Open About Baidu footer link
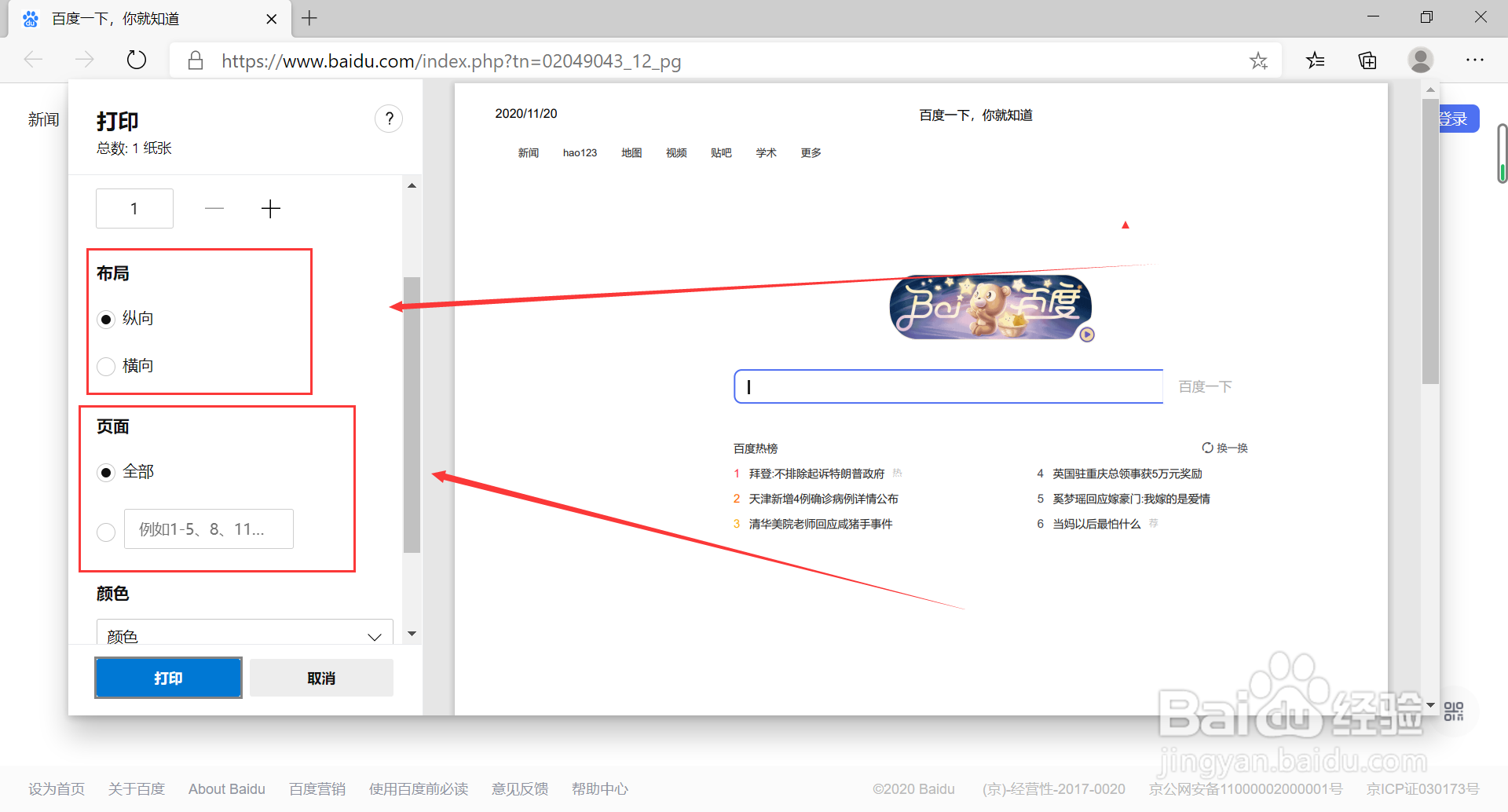1508x812 pixels. click(227, 788)
